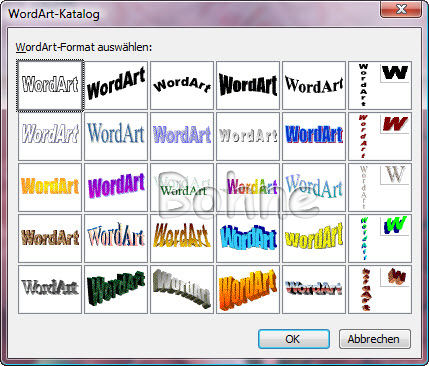Pick the dark green 3D block WordArt

point(116,289)
